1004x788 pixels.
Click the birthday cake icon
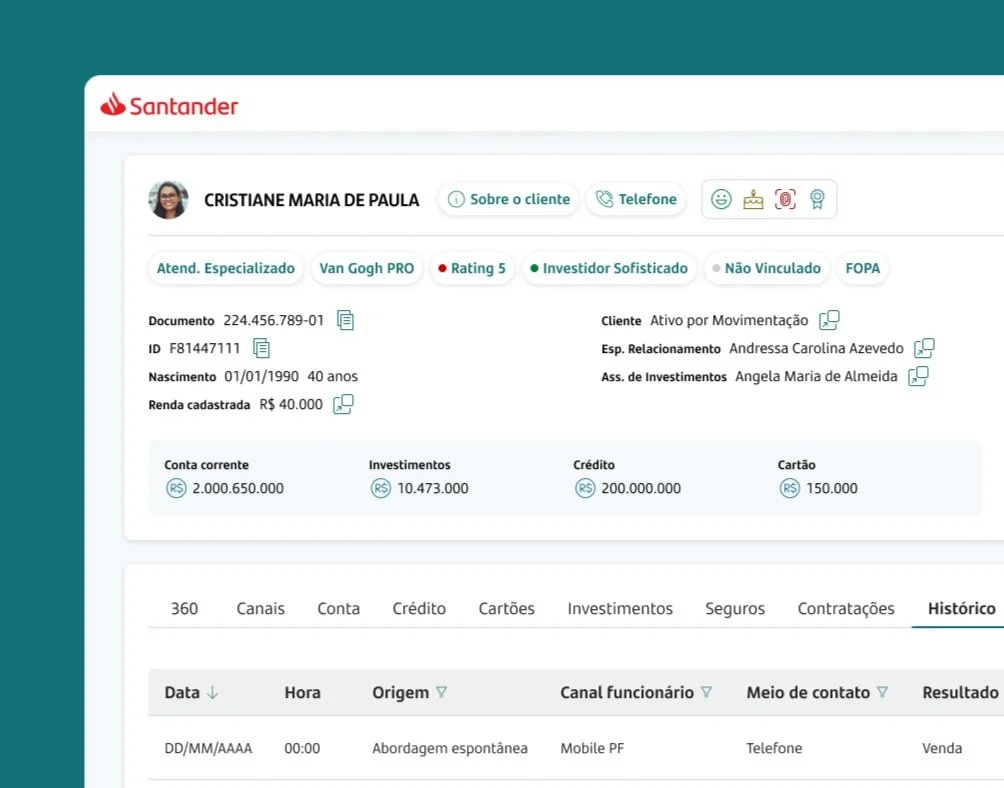[753, 199]
